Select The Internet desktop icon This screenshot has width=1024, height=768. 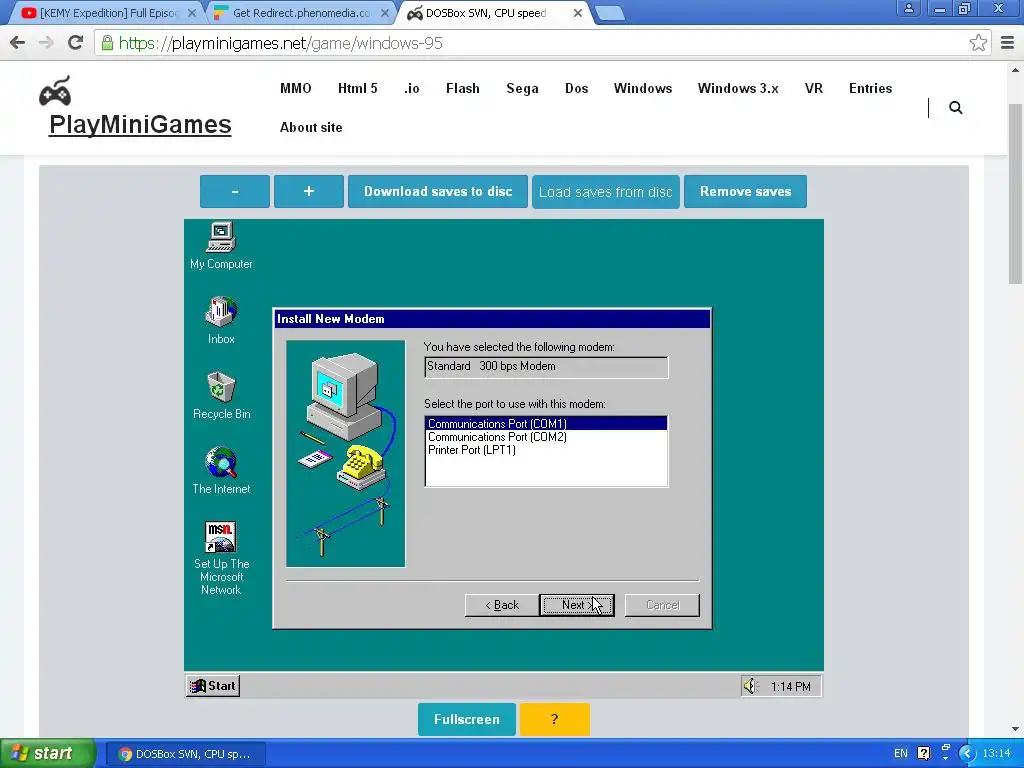(221, 470)
